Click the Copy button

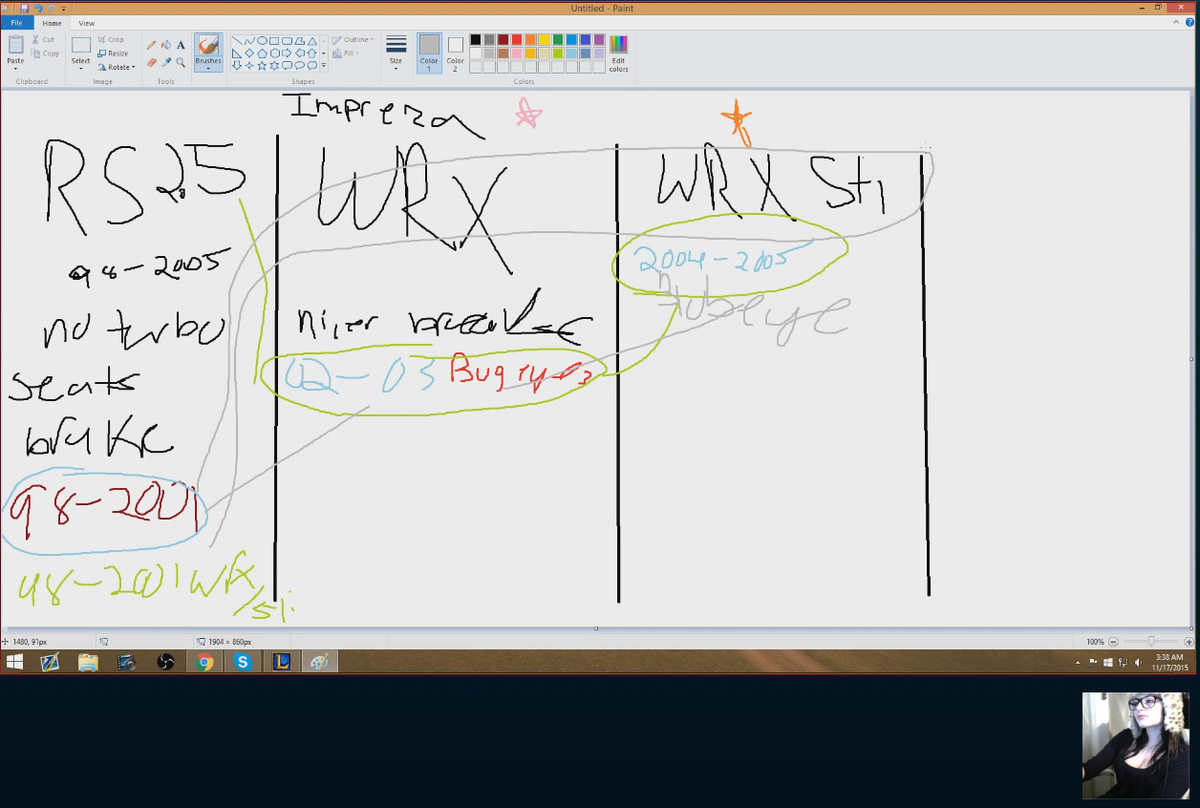coord(45,53)
